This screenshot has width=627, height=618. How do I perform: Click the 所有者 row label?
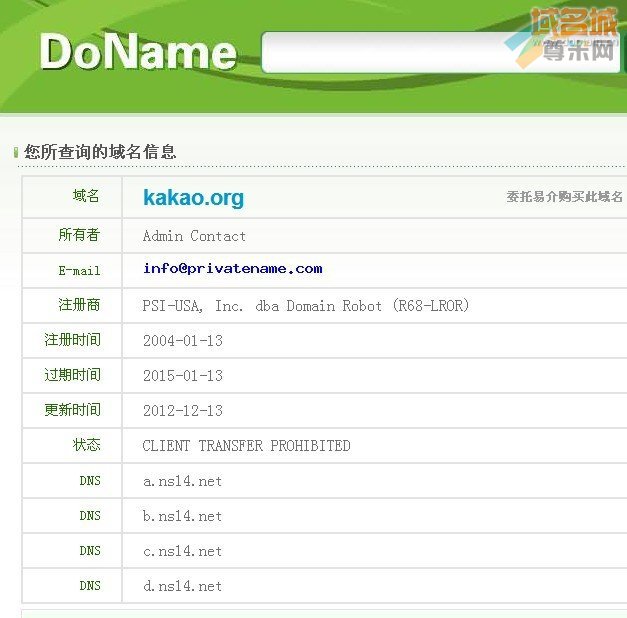79,235
